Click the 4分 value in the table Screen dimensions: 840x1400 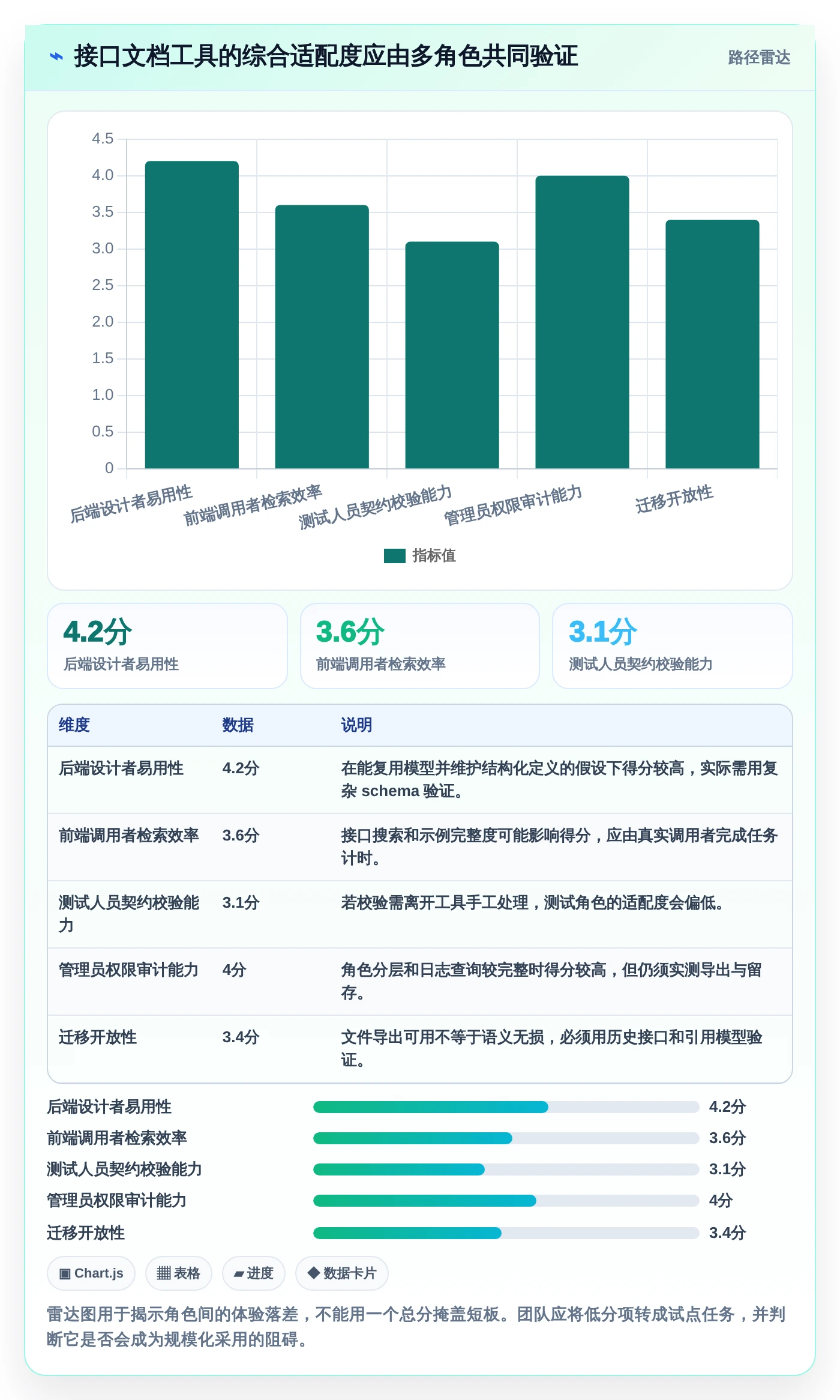pos(235,970)
